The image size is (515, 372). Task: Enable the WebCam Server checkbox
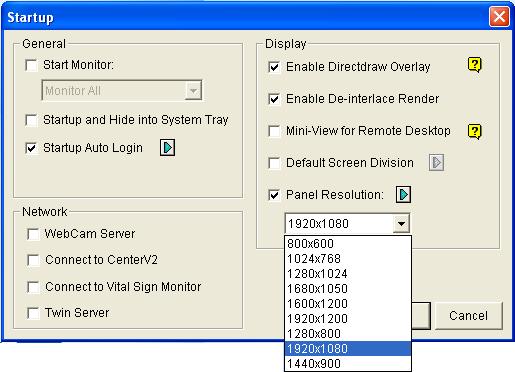33,234
